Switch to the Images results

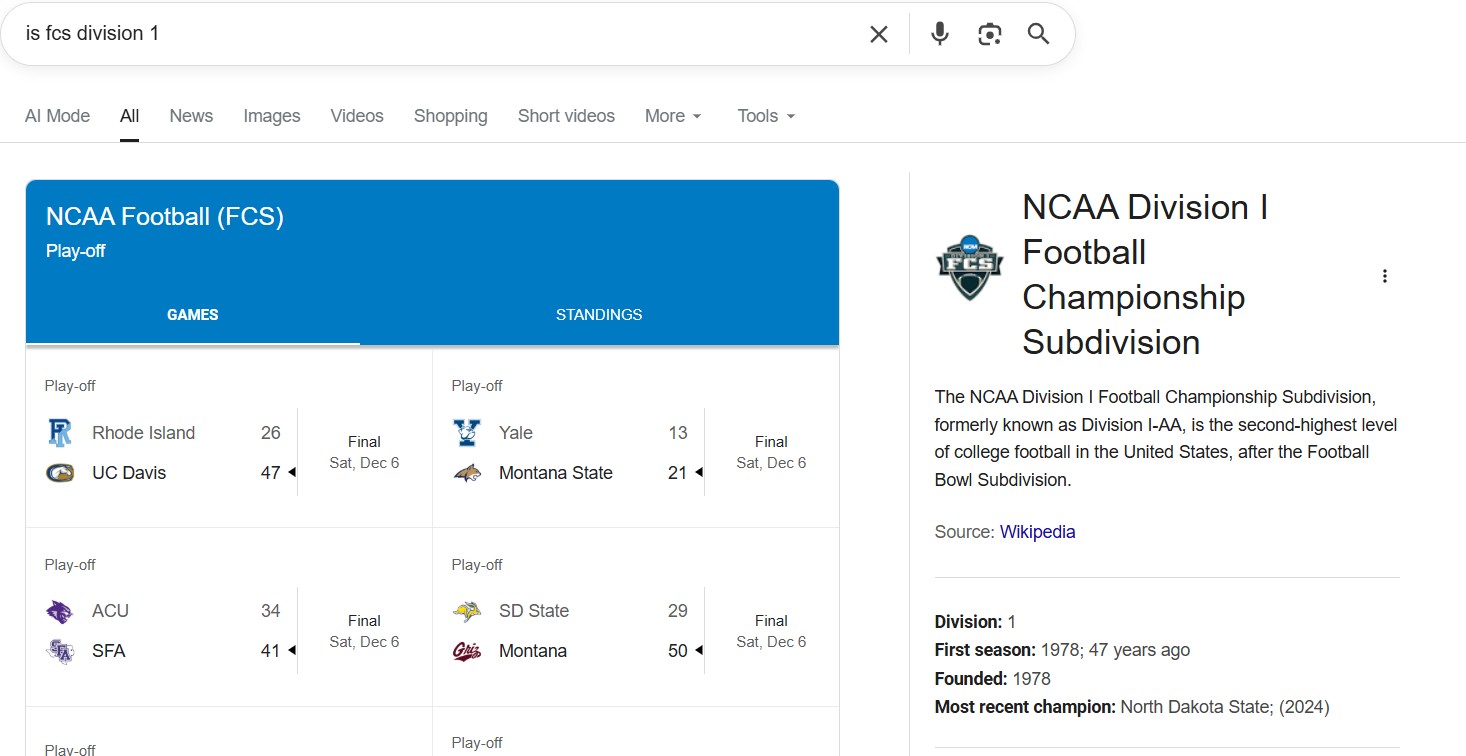pyautogui.click(x=271, y=116)
